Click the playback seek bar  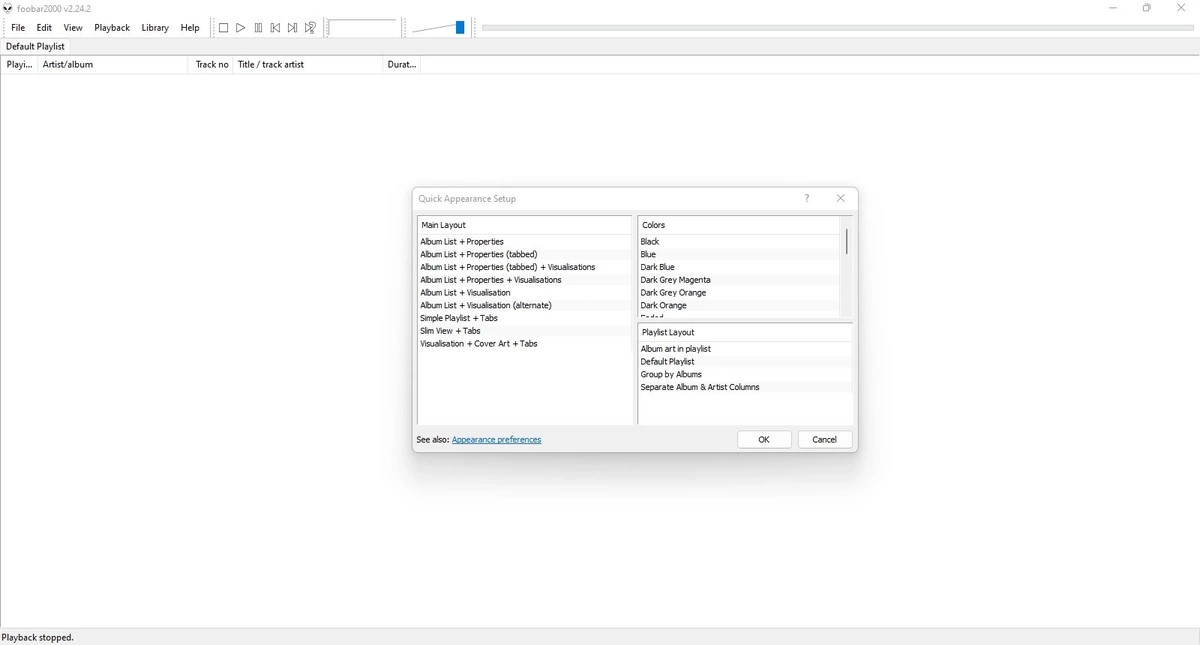(836, 28)
